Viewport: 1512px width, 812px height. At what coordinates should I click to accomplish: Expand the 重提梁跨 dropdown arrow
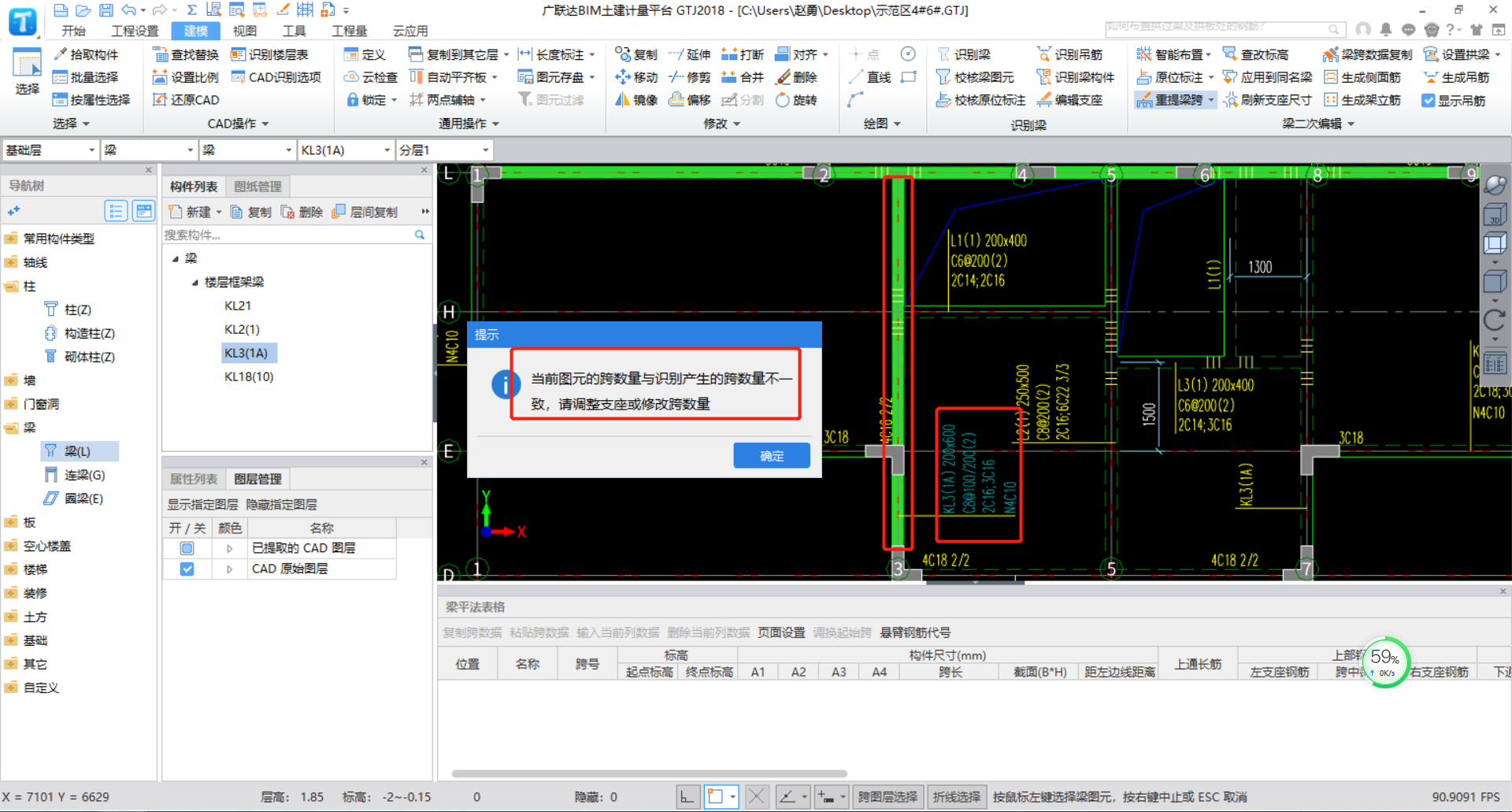click(1211, 100)
